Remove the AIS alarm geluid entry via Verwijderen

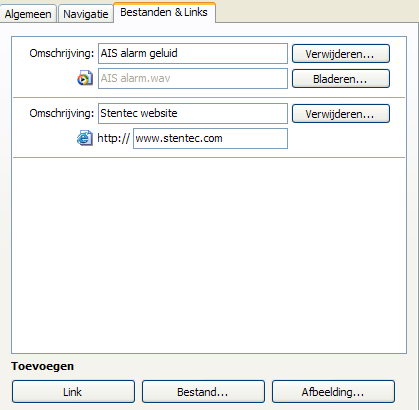[x=341, y=54]
